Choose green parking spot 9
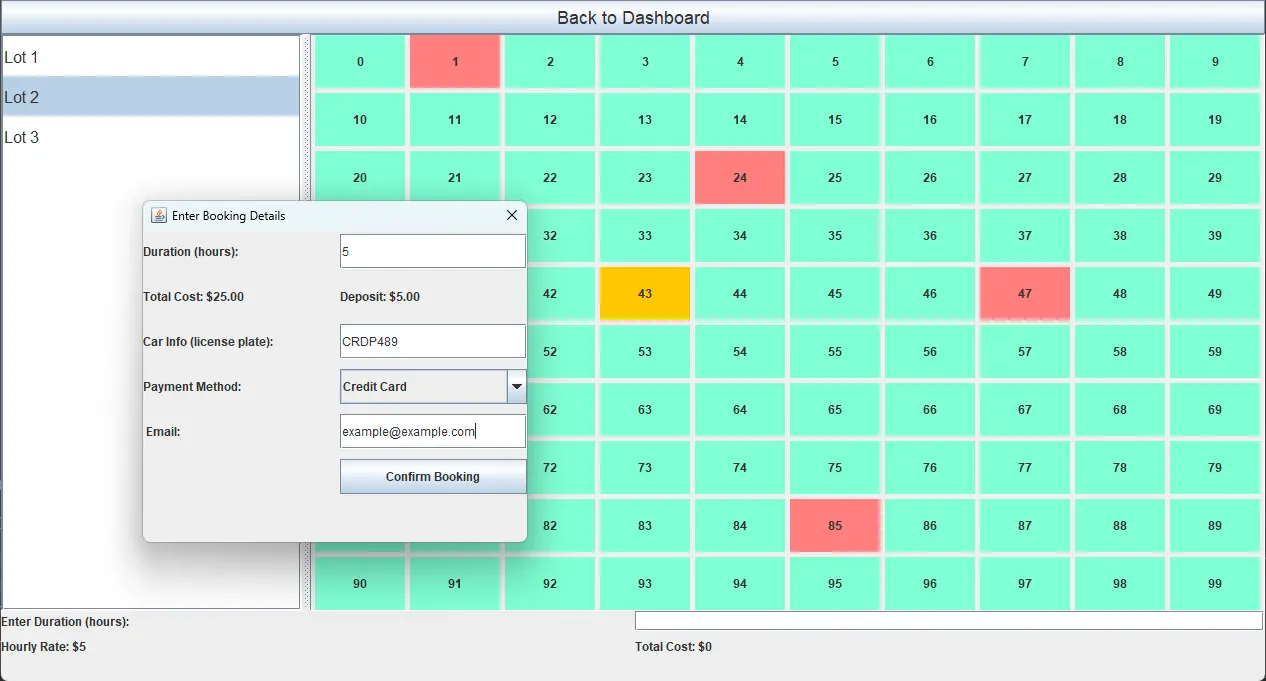1266x681 pixels. click(1214, 62)
